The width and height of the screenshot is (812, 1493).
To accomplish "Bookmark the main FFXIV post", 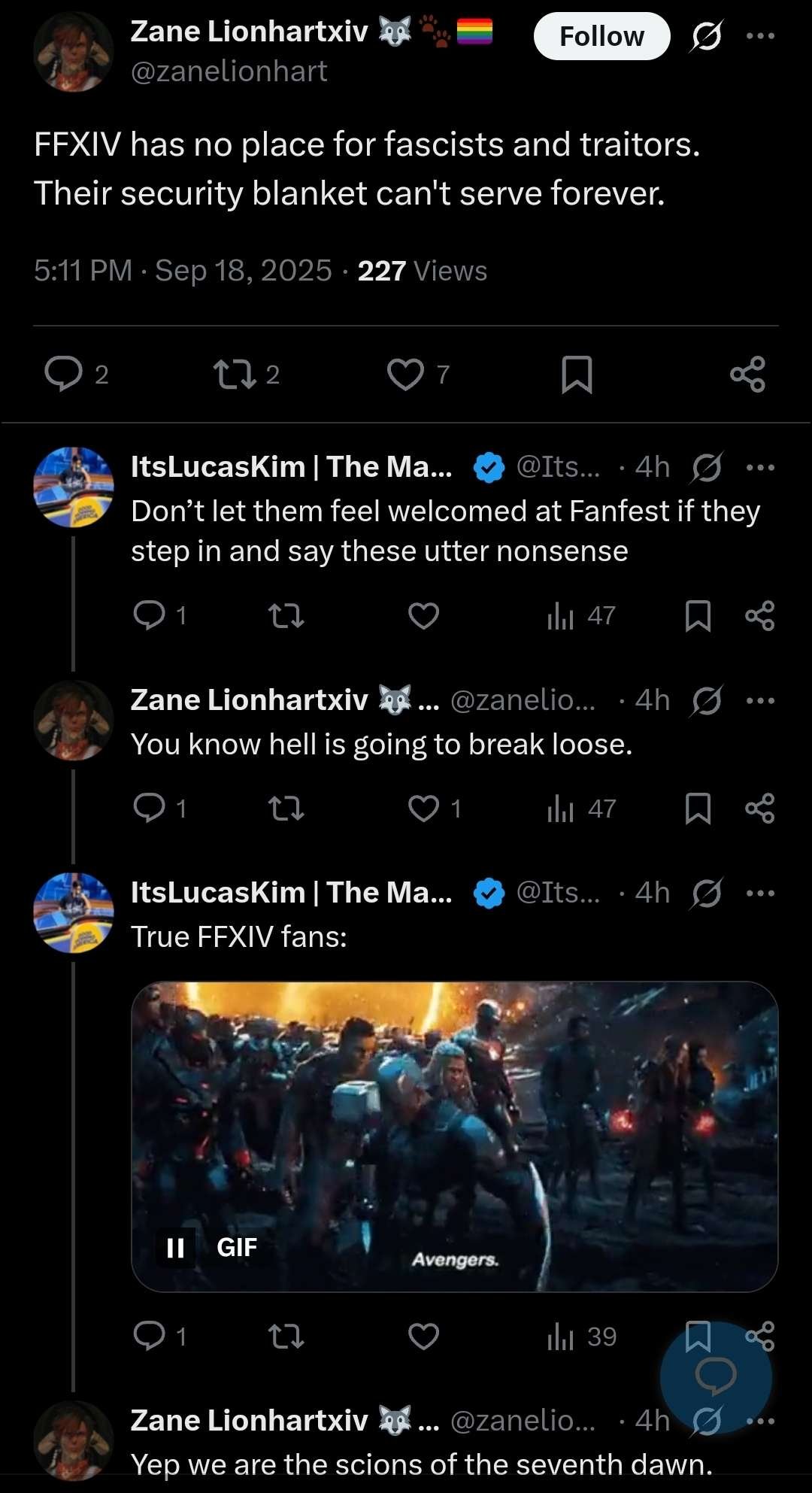I will click(x=577, y=375).
